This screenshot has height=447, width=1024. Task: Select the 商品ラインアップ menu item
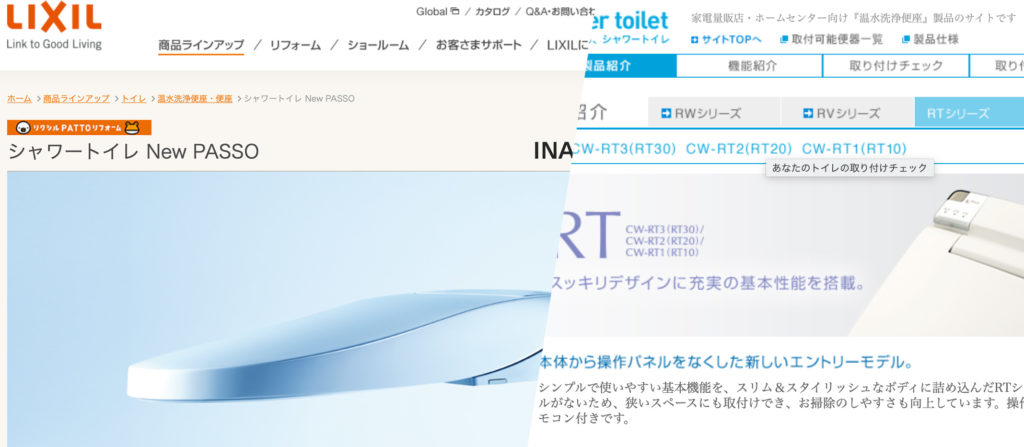pos(201,45)
